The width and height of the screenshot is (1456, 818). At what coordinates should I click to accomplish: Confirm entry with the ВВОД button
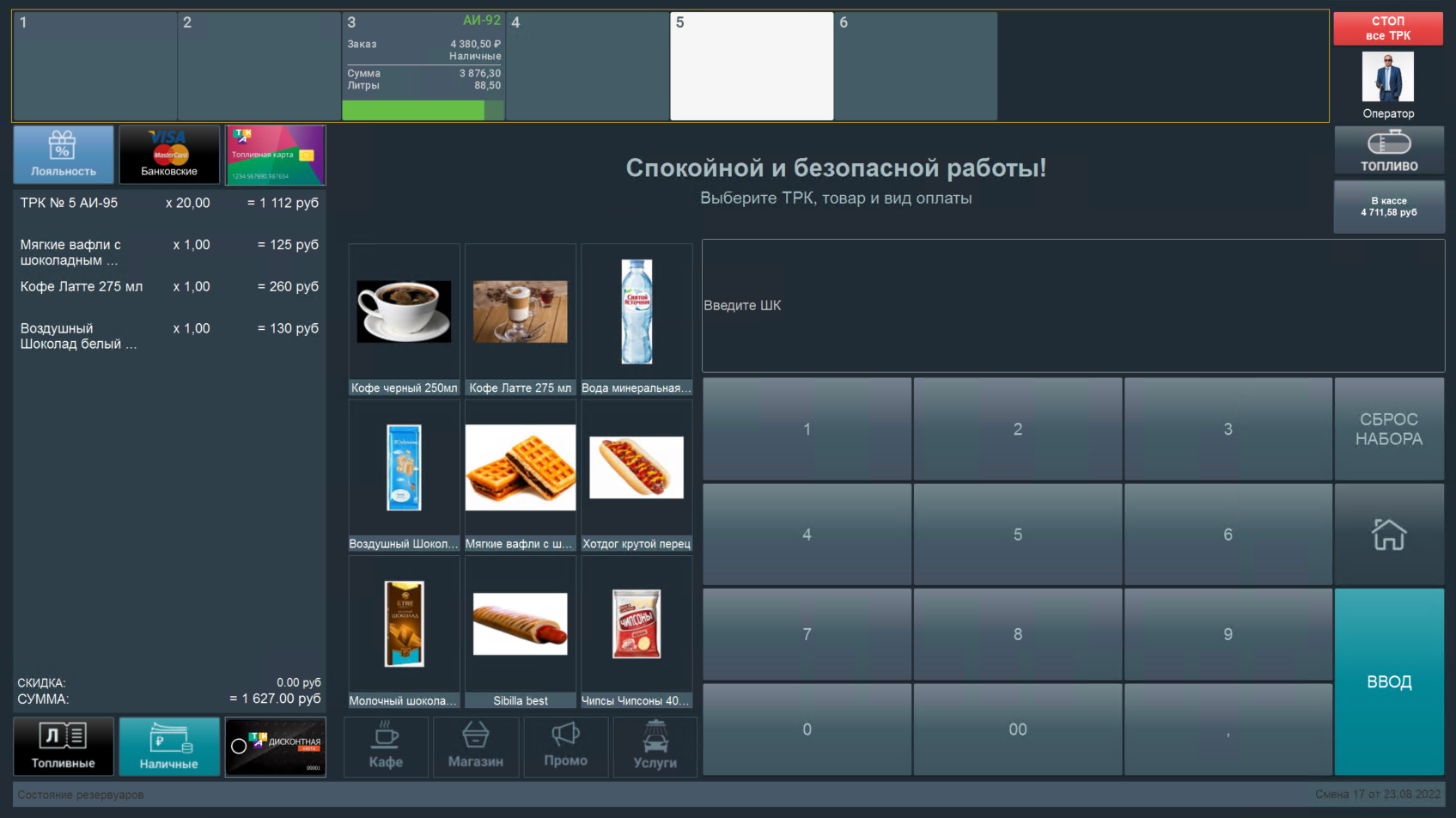pos(1388,681)
